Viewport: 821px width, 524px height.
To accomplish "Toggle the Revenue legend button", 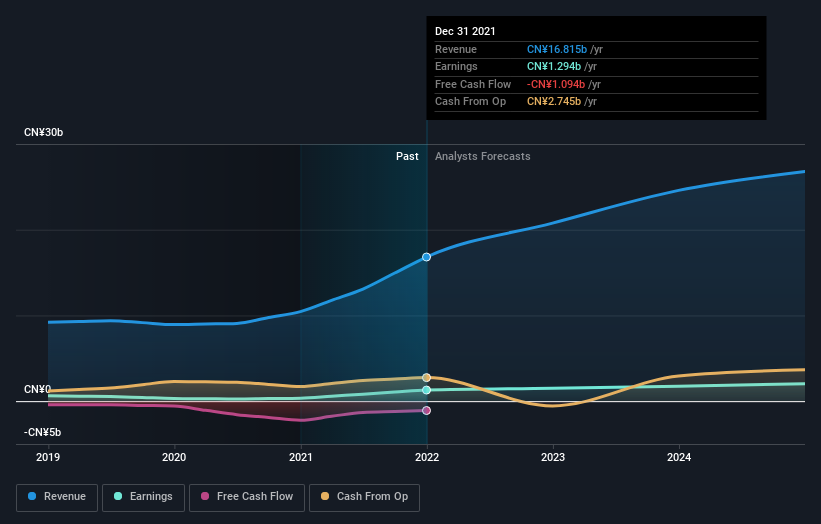I will point(57,497).
